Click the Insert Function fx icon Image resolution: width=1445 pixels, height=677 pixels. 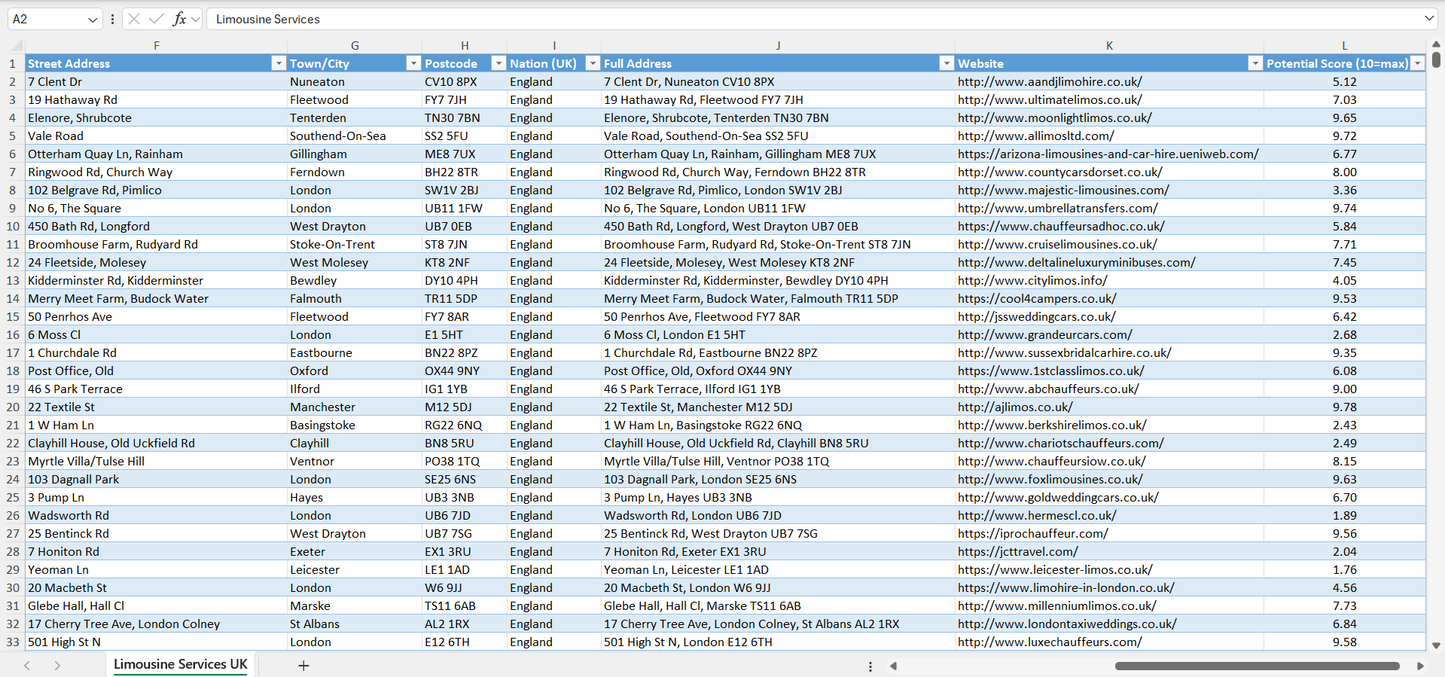point(179,19)
